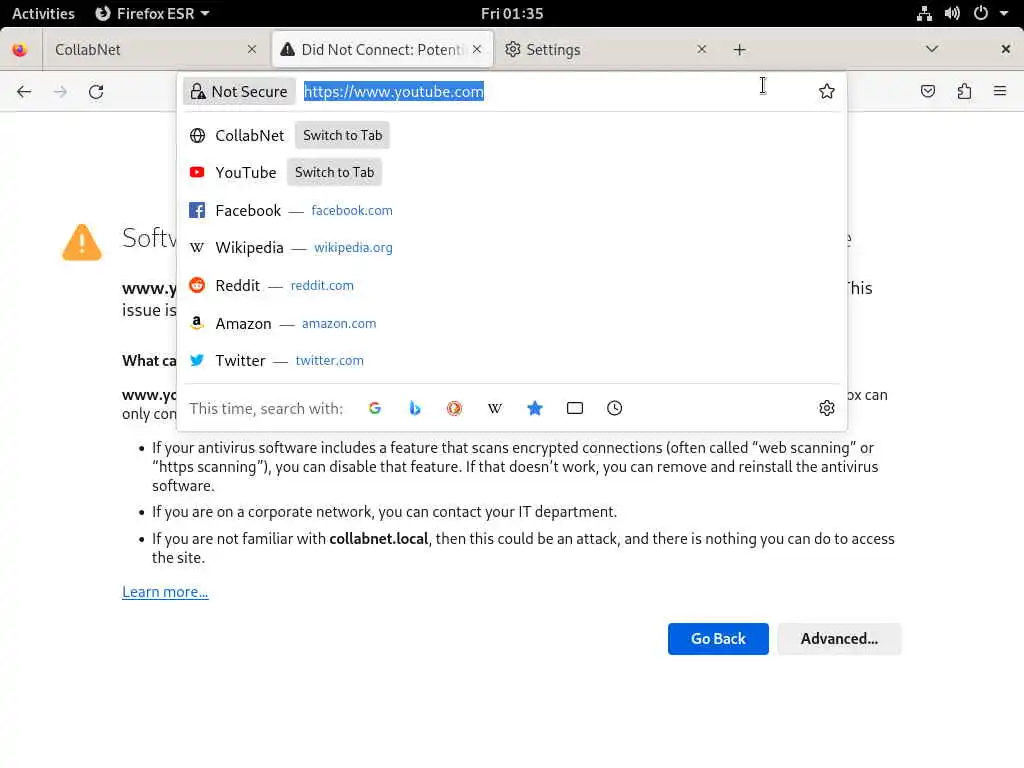Search open tabs with the tab icon
The width and height of the screenshot is (1024, 768).
575,408
